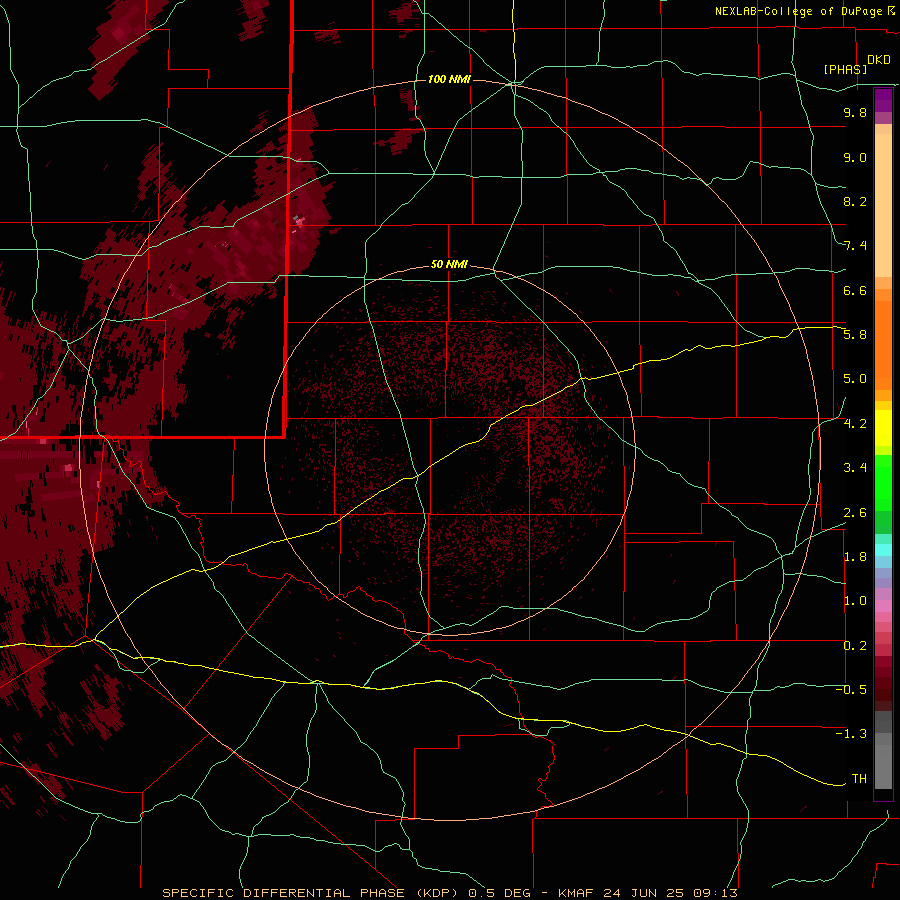900x900 pixels.
Task: Click the 1.0 value on the color scale
Action: pyautogui.click(x=855, y=601)
